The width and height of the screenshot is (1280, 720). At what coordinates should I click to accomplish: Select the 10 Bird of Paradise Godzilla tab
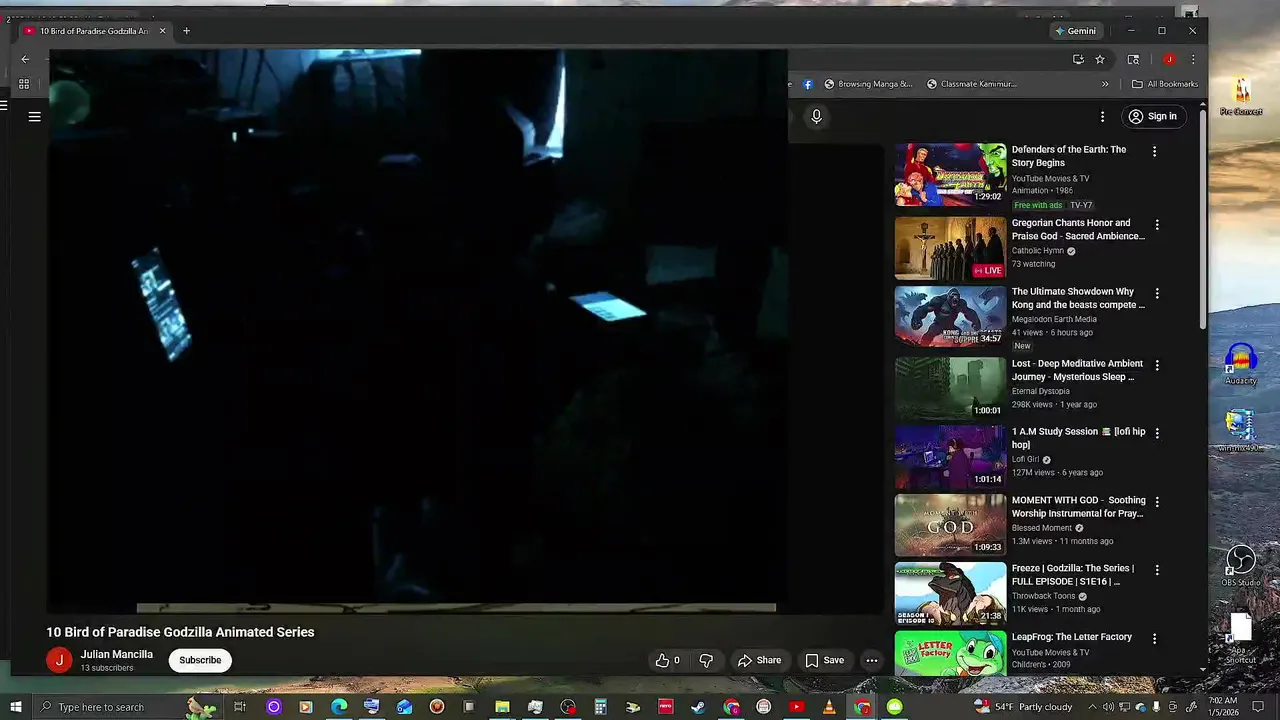point(95,31)
